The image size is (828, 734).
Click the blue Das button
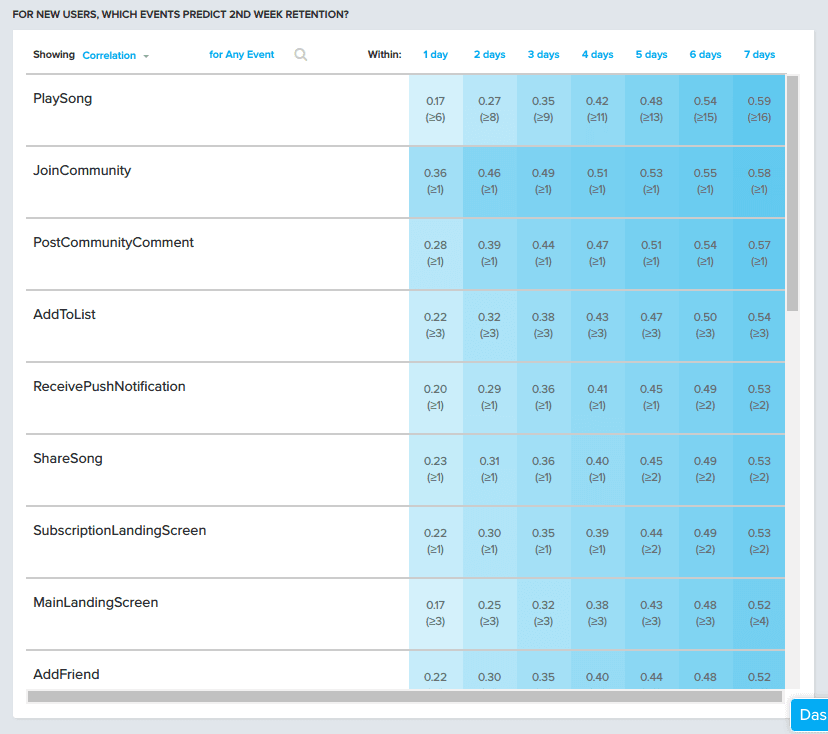pyautogui.click(x=811, y=715)
